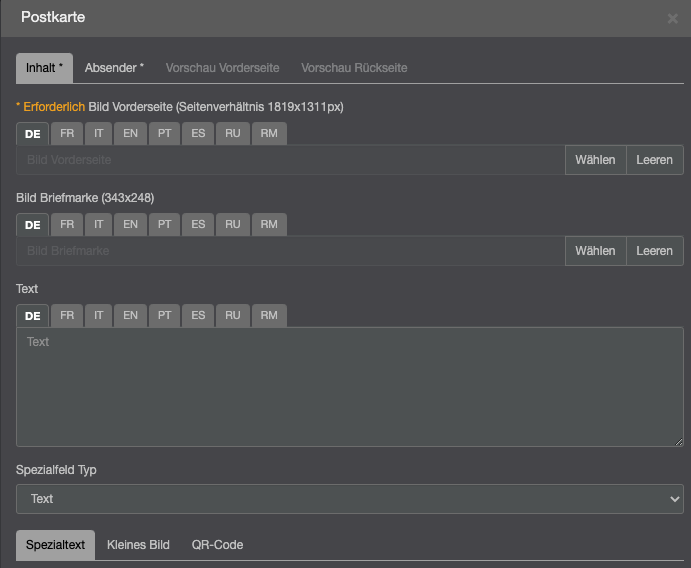Open the Vorschau Vorderseite tab

point(222,68)
